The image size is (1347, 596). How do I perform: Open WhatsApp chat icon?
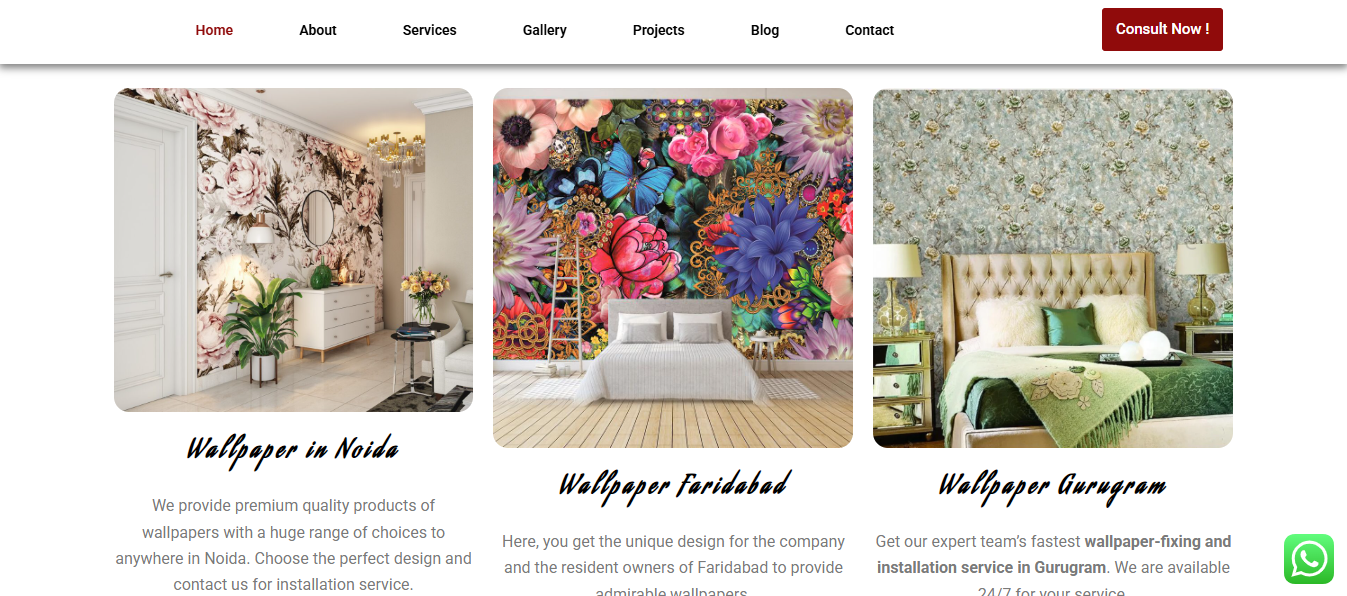1309,559
